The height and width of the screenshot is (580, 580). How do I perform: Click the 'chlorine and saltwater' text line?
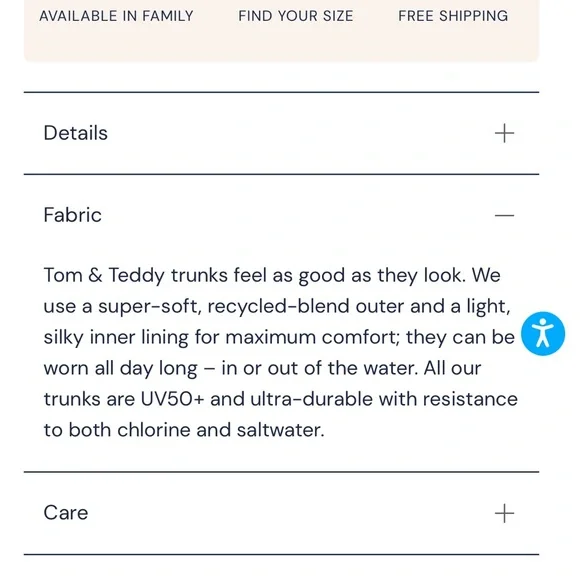tap(184, 430)
